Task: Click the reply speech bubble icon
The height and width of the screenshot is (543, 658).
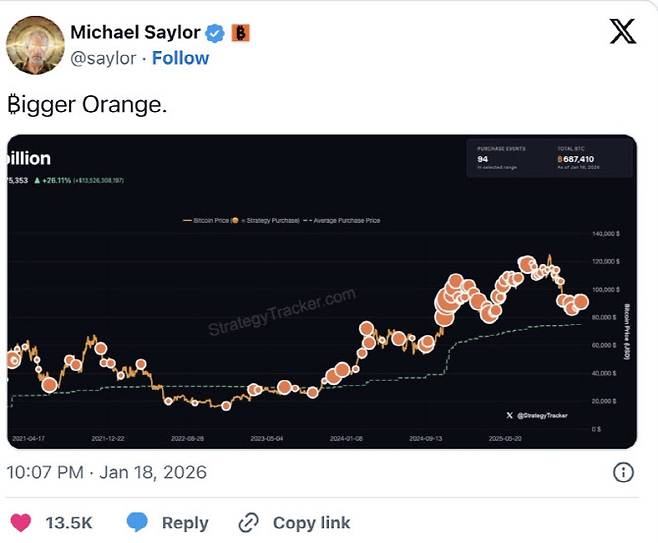Action: 138,522
